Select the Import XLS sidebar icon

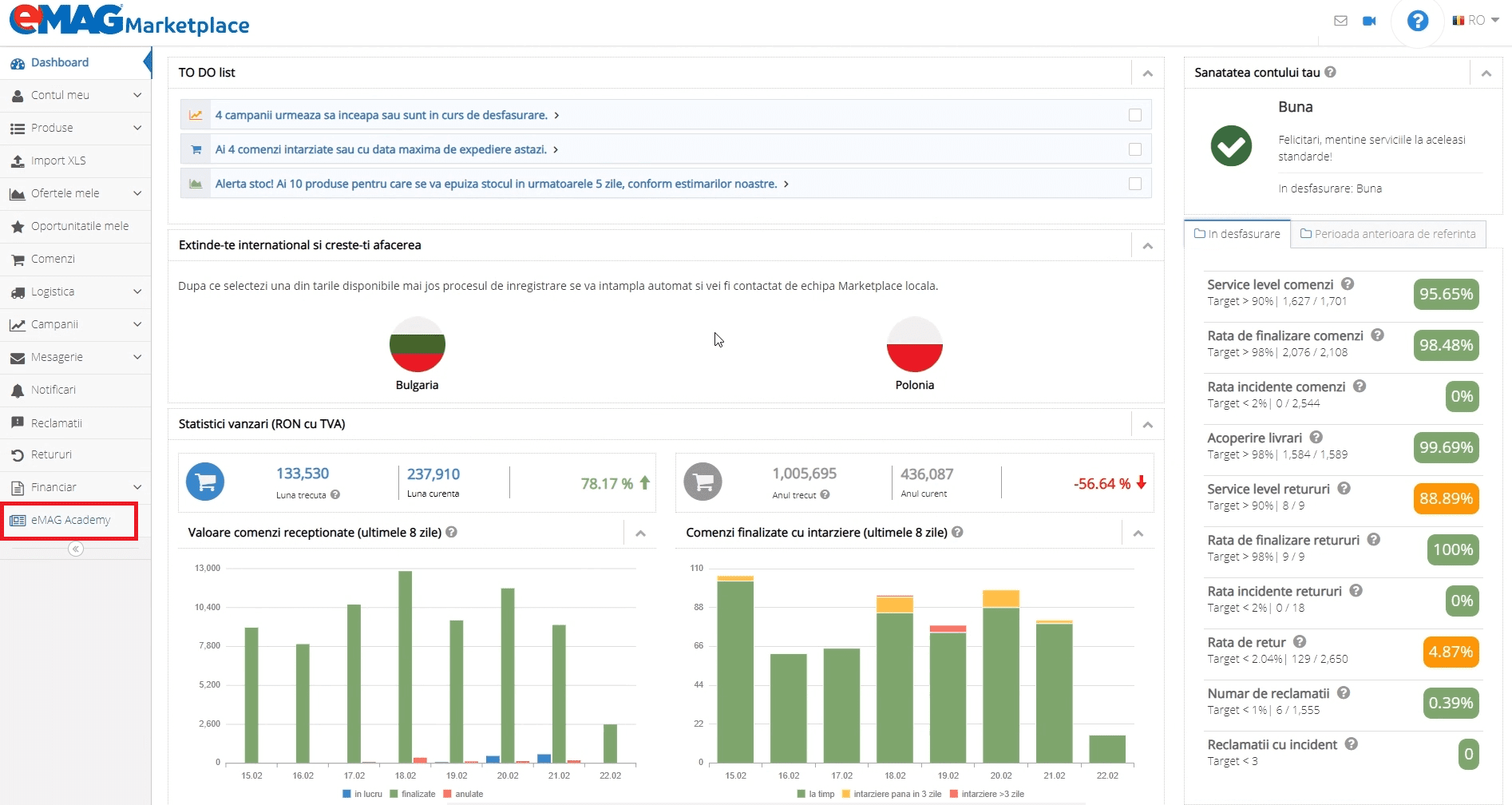pos(18,161)
